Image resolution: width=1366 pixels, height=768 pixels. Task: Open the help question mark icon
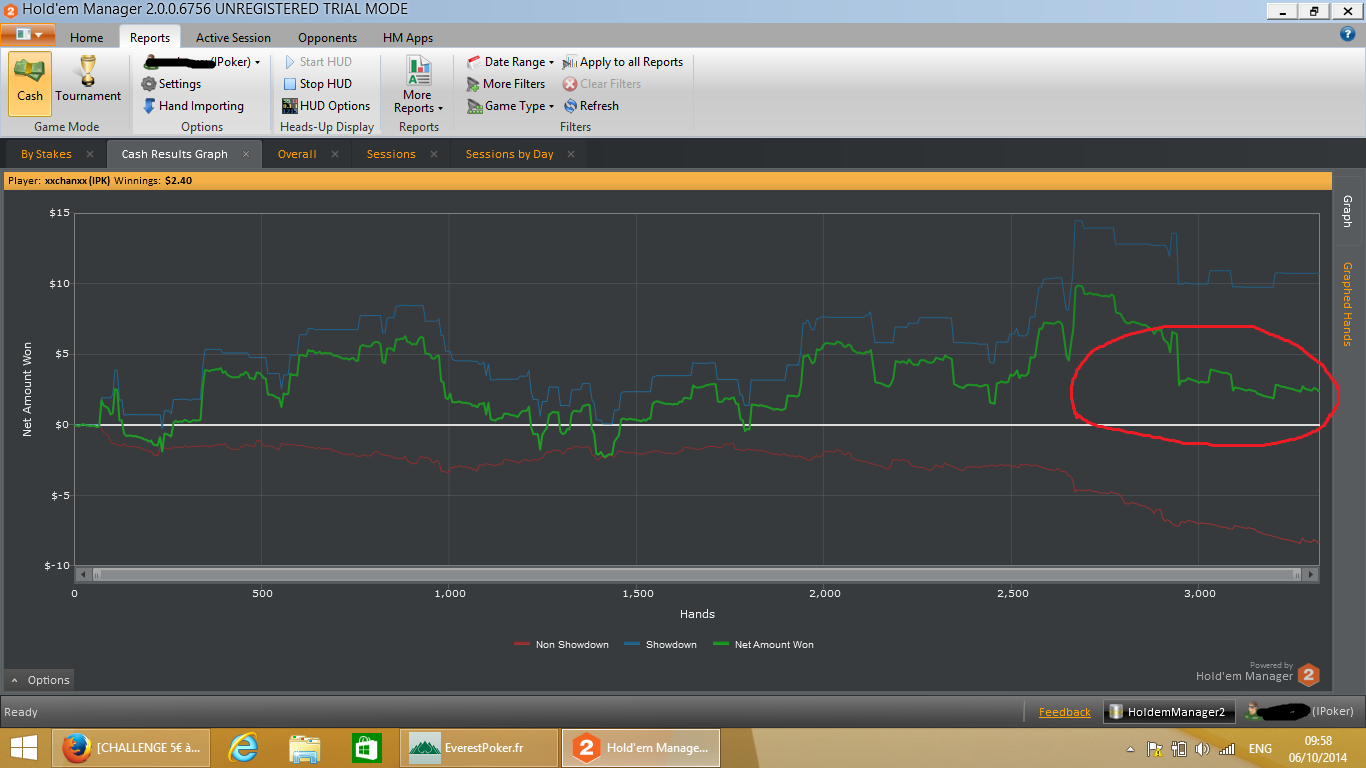point(1347,34)
